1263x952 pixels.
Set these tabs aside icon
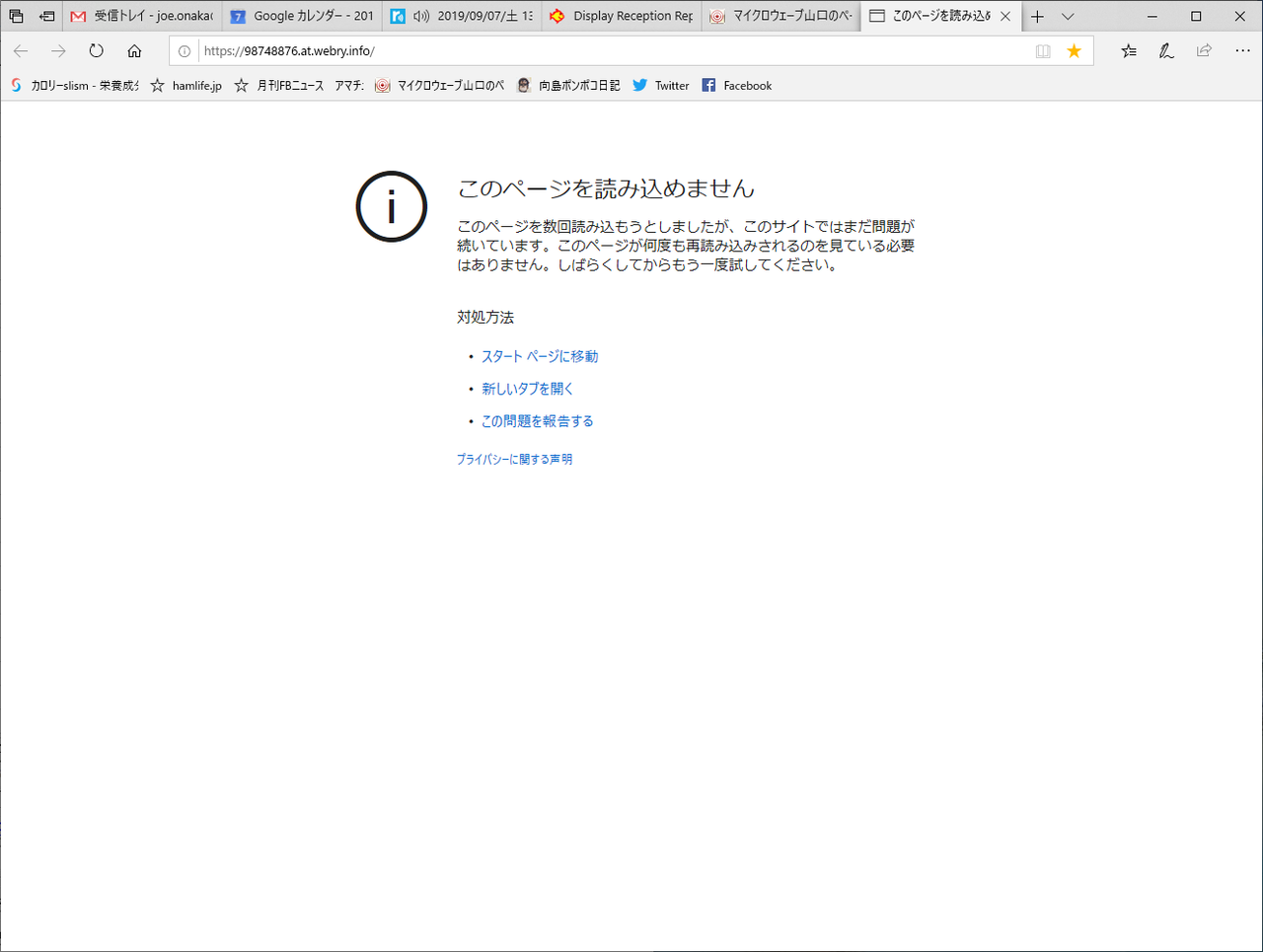coord(46,16)
